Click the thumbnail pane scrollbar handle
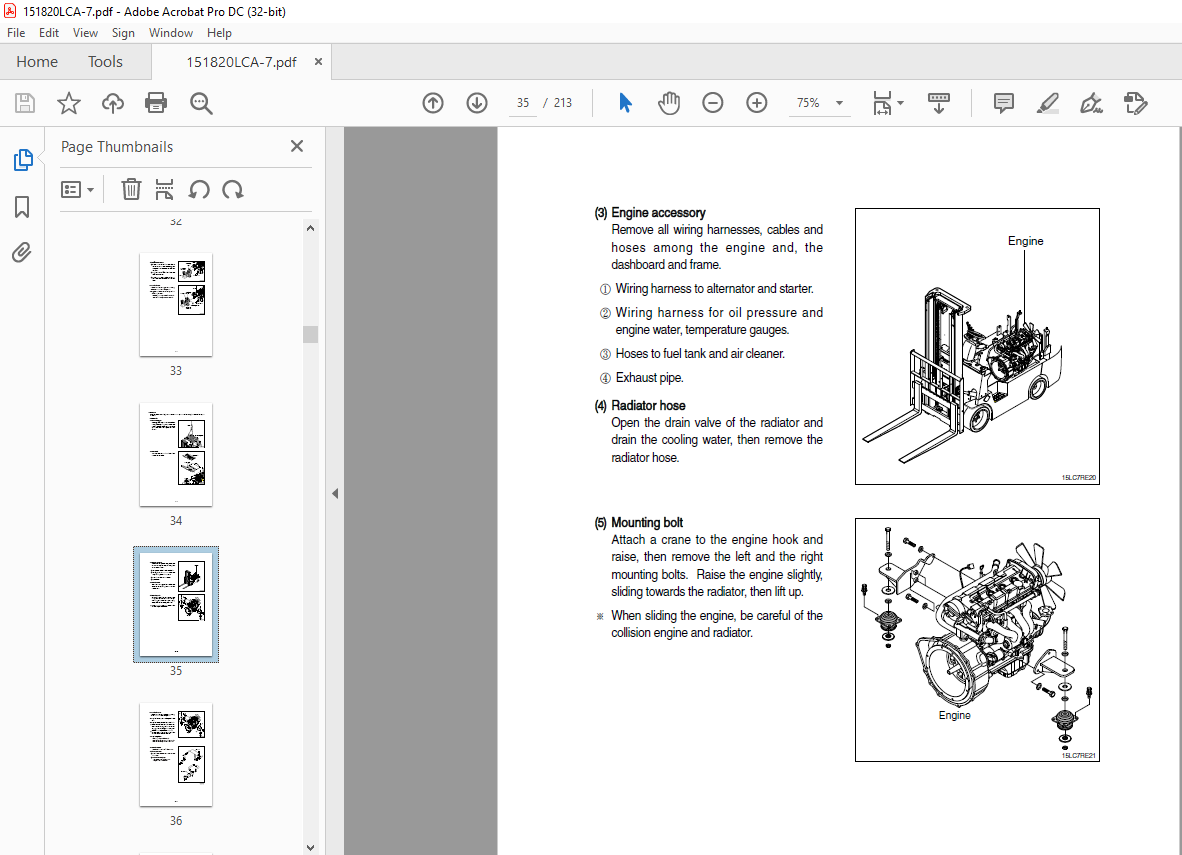This screenshot has width=1182, height=855. 311,334
